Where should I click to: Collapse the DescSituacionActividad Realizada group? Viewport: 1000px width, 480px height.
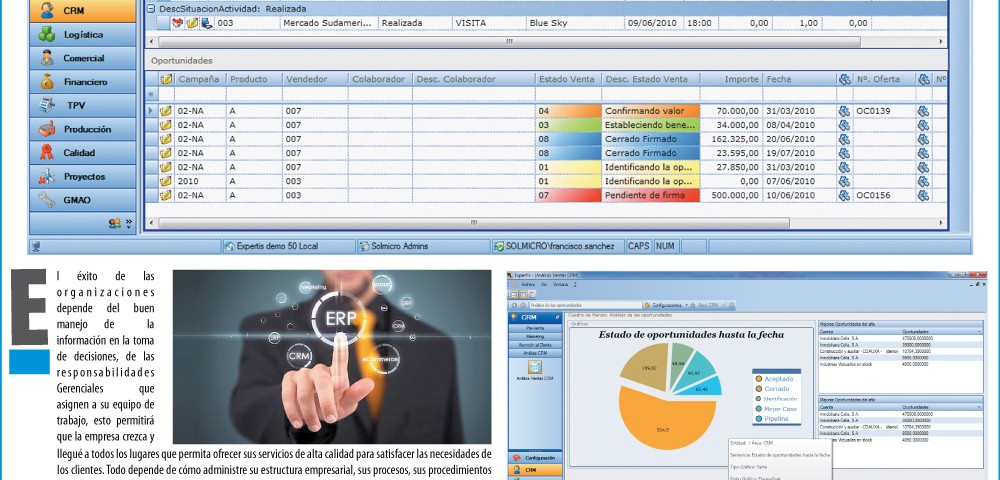pos(150,8)
